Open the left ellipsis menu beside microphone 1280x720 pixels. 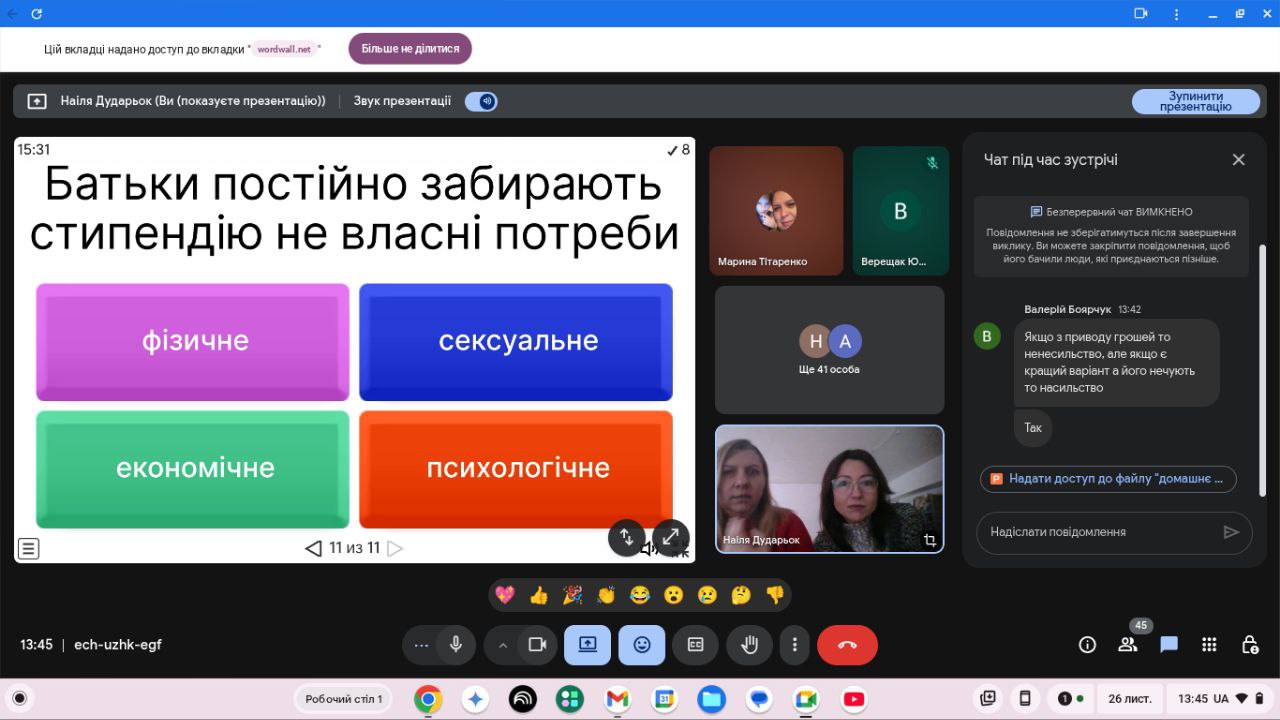click(421, 645)
